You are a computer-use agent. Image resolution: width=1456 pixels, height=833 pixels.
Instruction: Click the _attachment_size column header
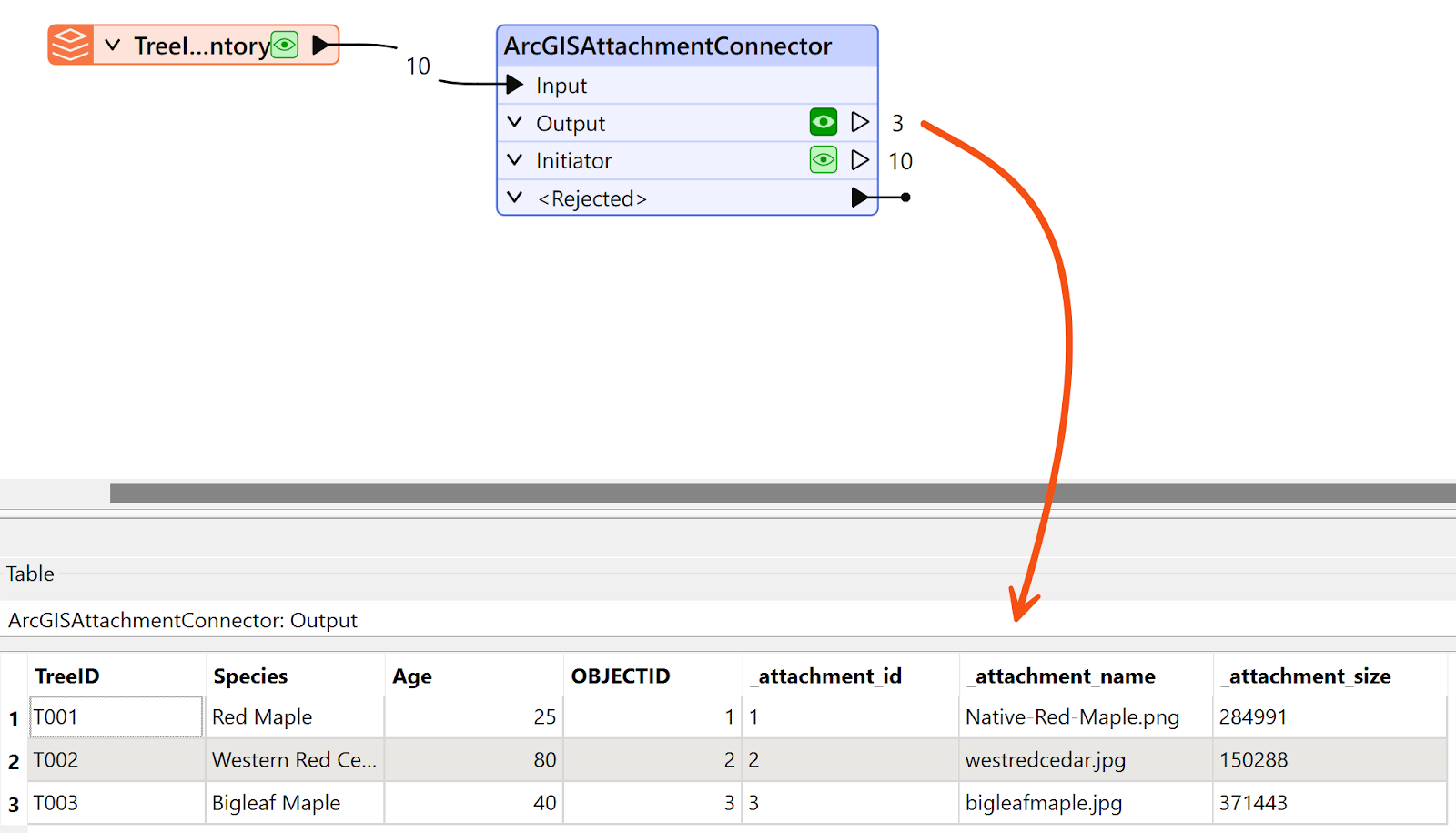tap(1330, 676)
